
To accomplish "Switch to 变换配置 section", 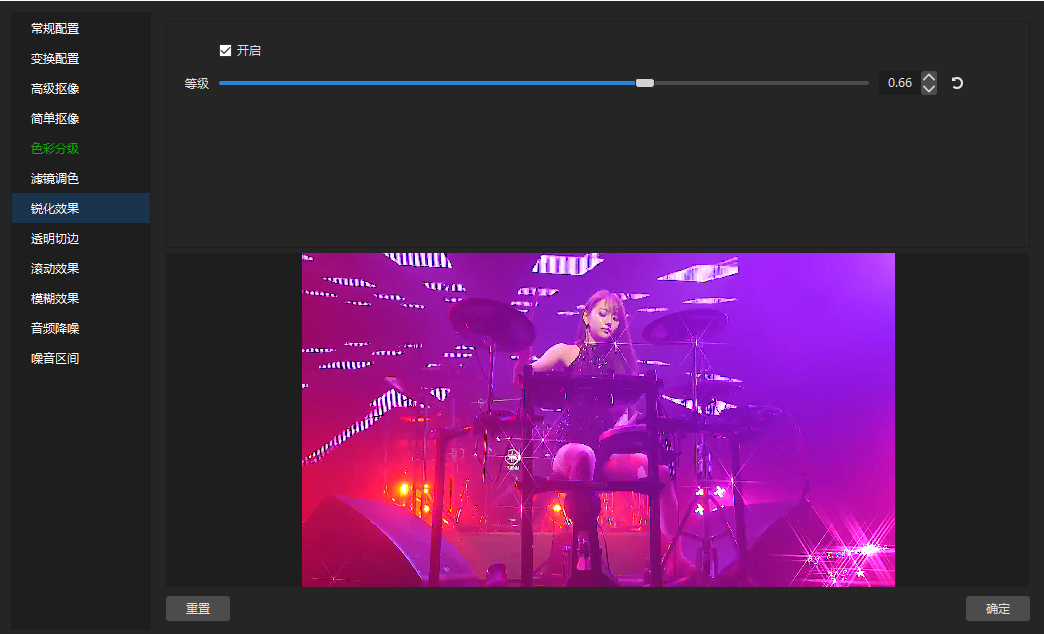I will tap(81, 59).
